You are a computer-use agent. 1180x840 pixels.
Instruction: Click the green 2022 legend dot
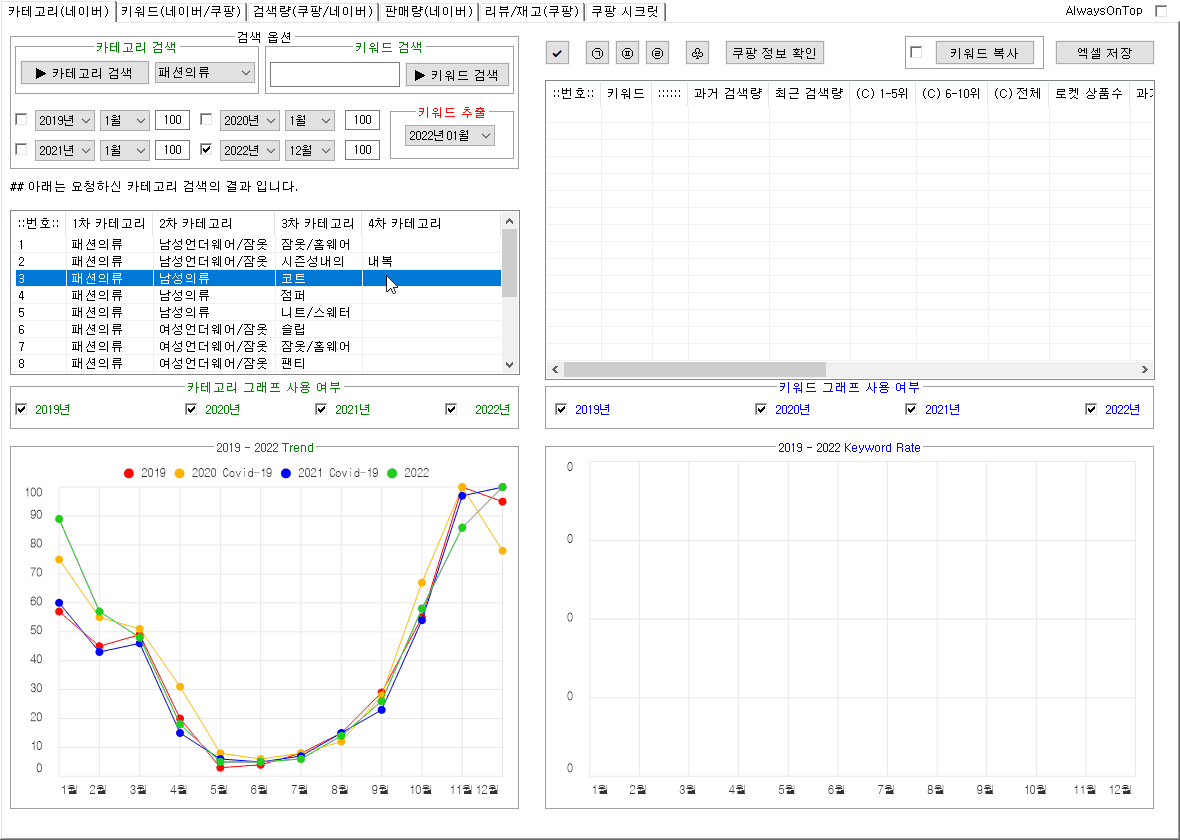[391, 473]
